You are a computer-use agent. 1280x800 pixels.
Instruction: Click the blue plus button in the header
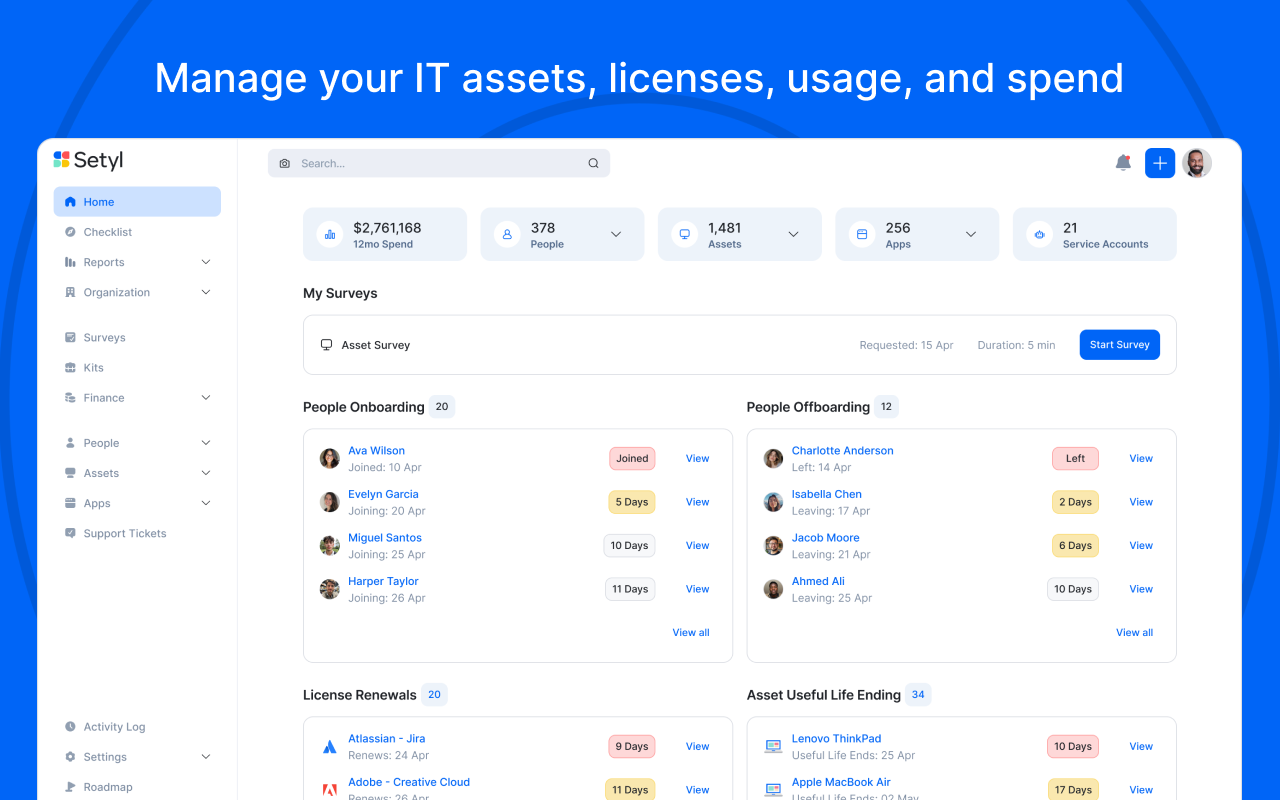tap(1159, 162)
